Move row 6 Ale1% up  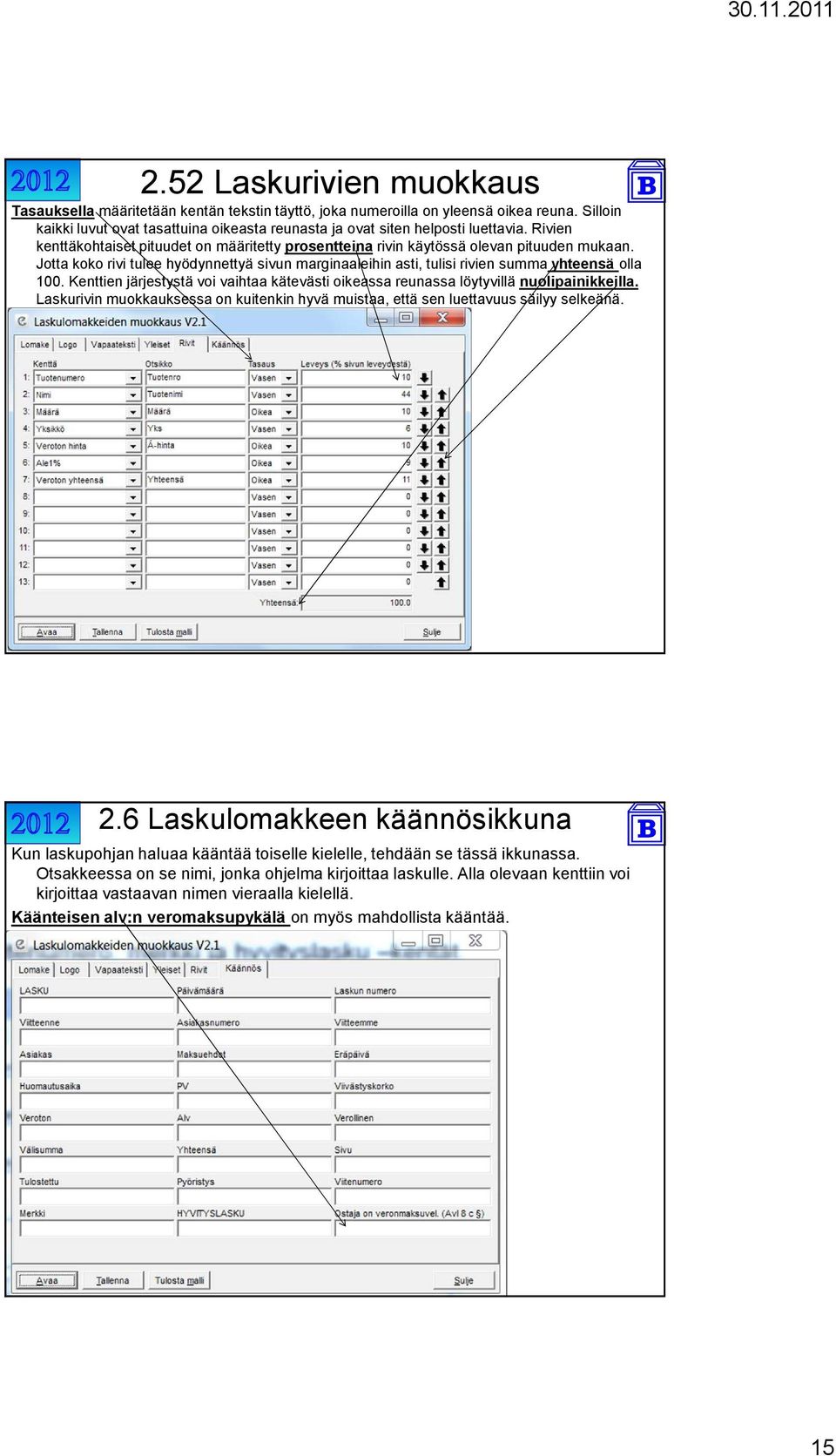point(442,462)
